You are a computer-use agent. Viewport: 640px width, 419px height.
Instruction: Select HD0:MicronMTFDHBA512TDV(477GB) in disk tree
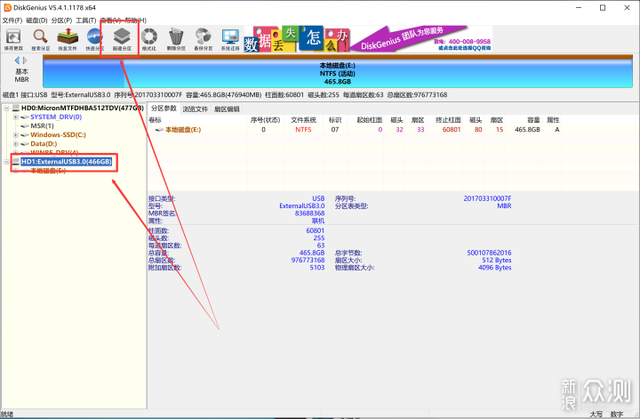point(82,108)
